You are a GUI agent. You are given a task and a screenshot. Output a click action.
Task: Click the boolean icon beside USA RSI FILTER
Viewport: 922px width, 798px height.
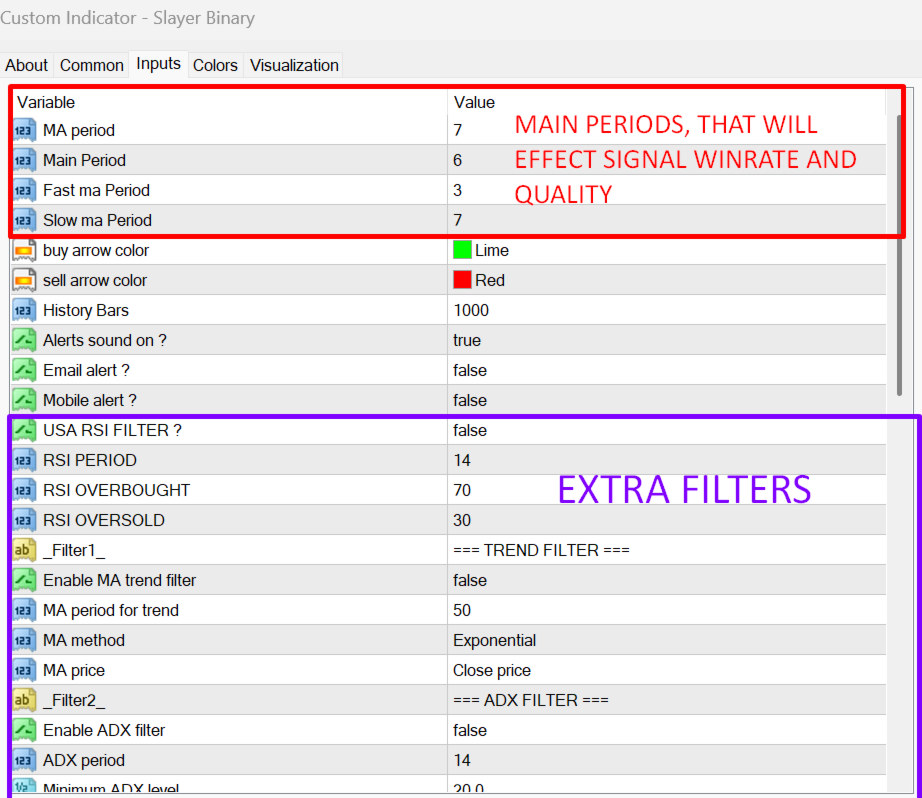[24, 430]
